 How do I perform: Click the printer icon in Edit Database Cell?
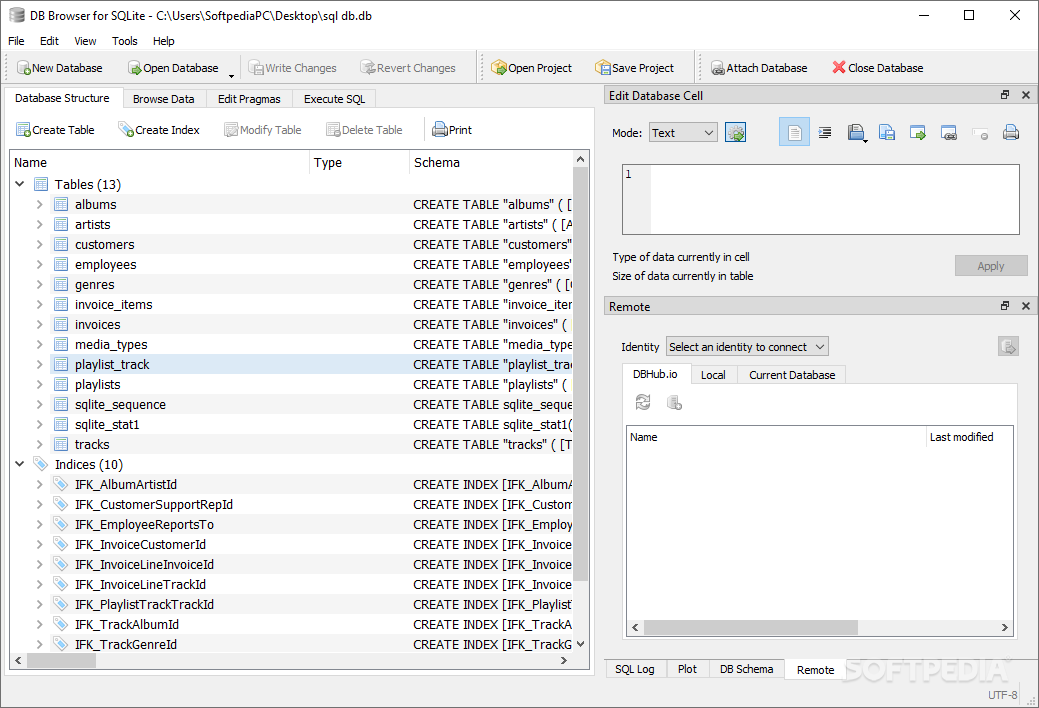click(x=1011, y=133)
